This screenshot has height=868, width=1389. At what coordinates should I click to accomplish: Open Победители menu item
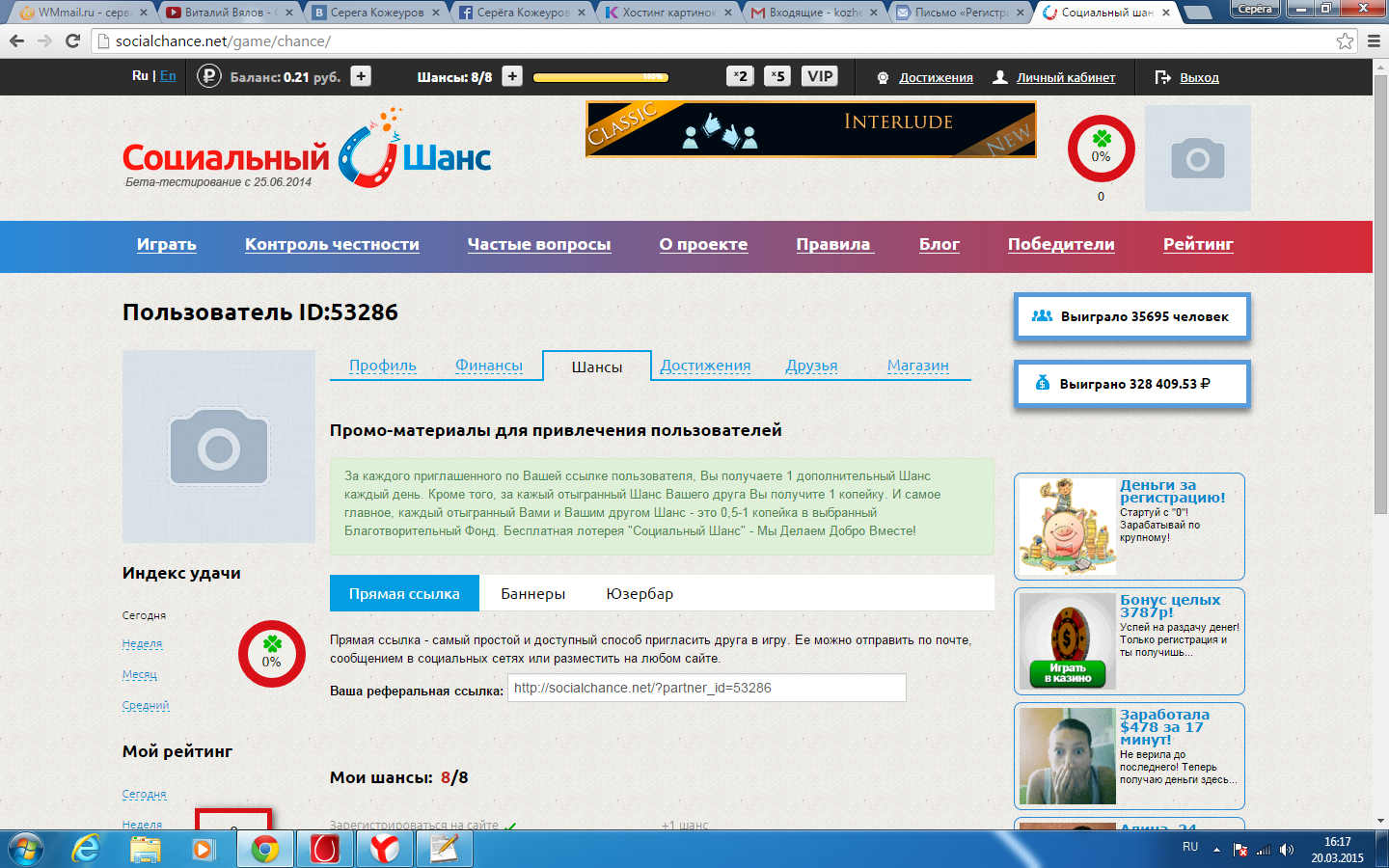(x=1061, y=245)
